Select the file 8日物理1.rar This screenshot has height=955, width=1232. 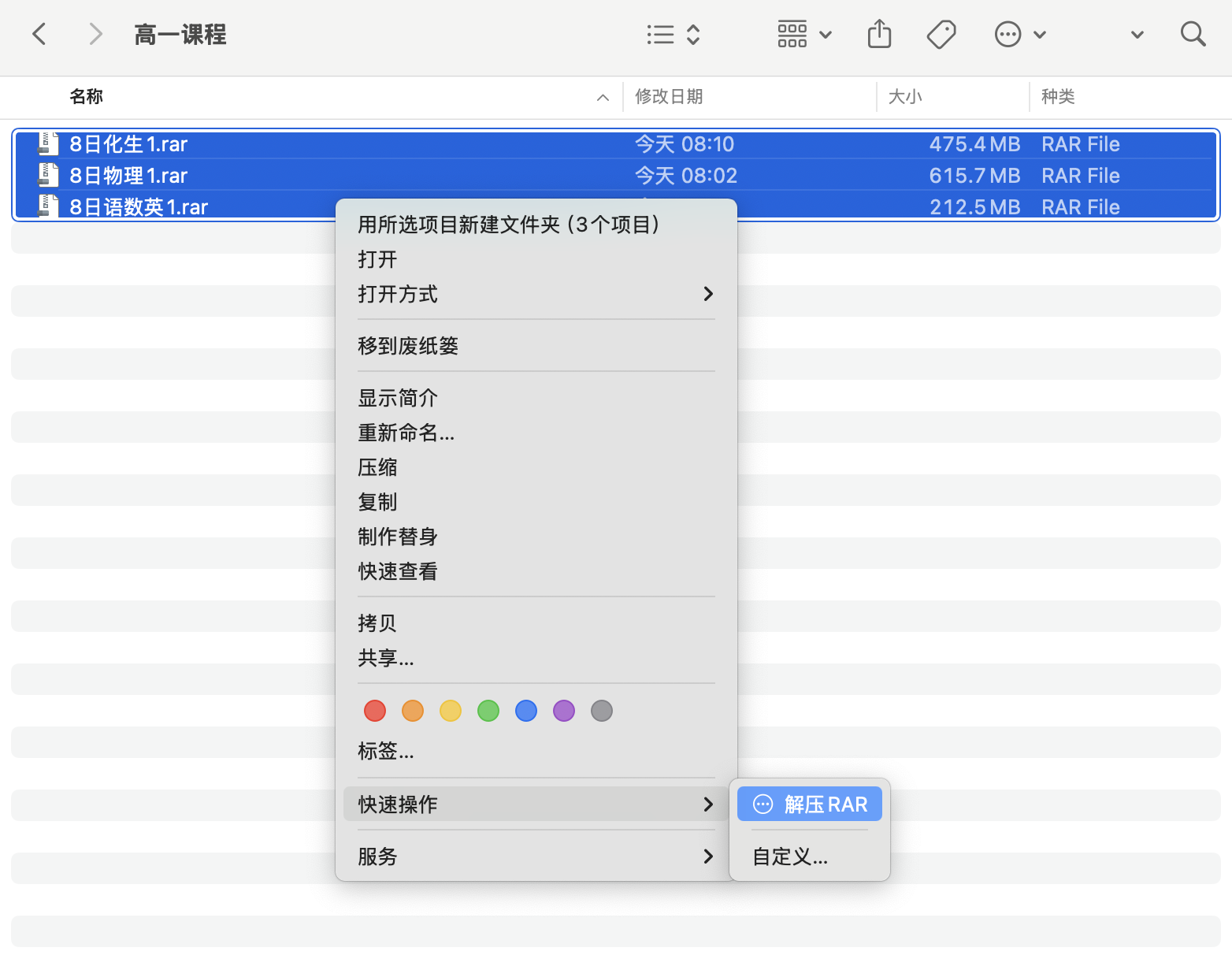[x=128, y=176]
